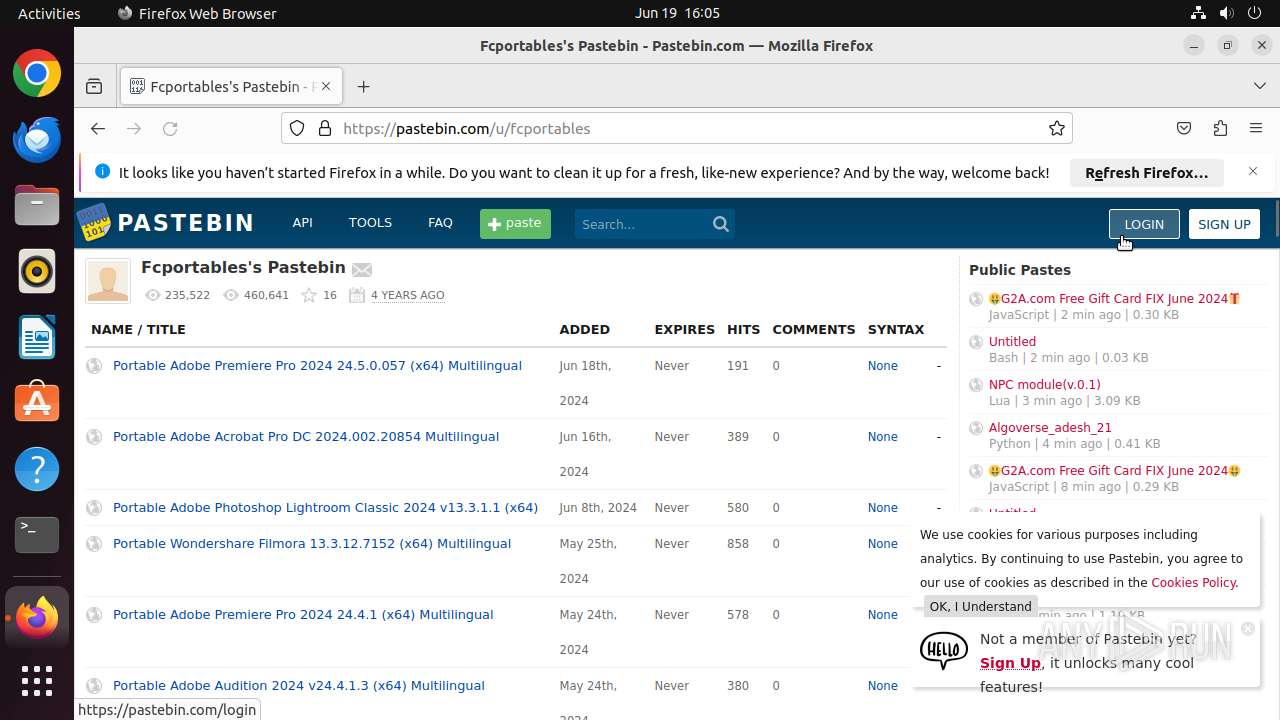The image size is (1280, 720).
Task: Open Portable Adobe Audition 2024 paste
Action: [x=299, y=686]
